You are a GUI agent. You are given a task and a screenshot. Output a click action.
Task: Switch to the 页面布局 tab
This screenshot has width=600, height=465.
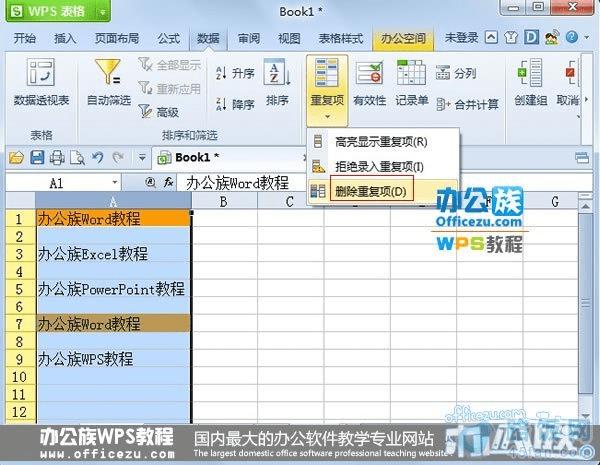[117, 38]
